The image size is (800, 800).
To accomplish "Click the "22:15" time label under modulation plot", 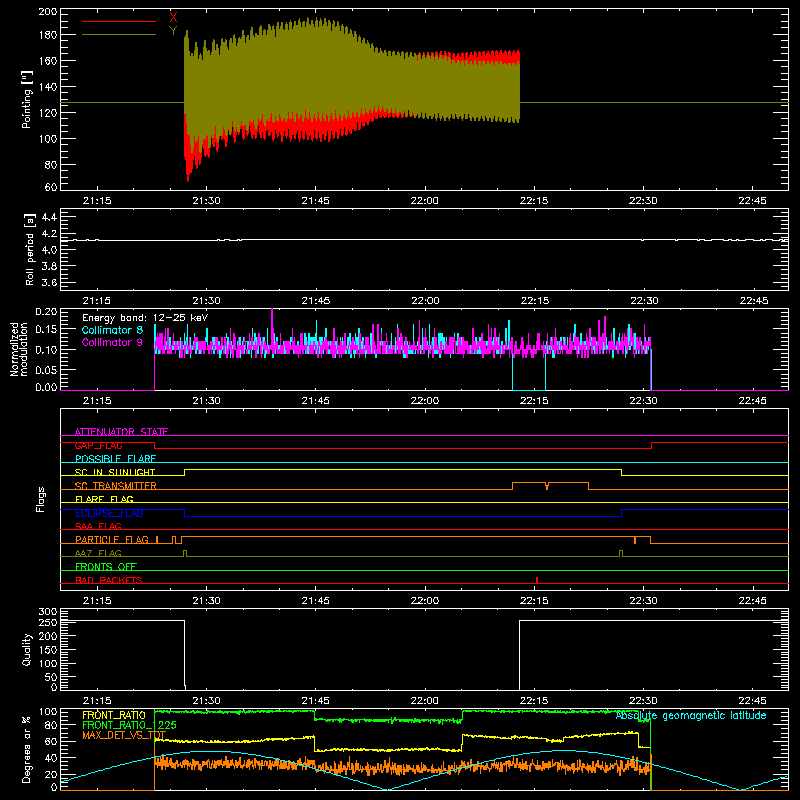I will [534, 401].
